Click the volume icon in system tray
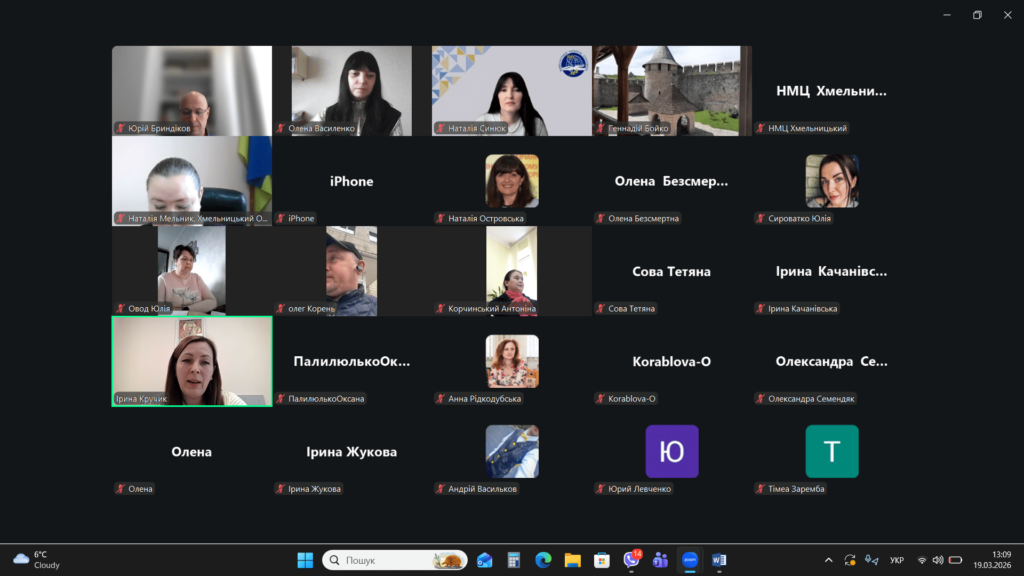This screenshot has width=1024, height=576. 938,560
